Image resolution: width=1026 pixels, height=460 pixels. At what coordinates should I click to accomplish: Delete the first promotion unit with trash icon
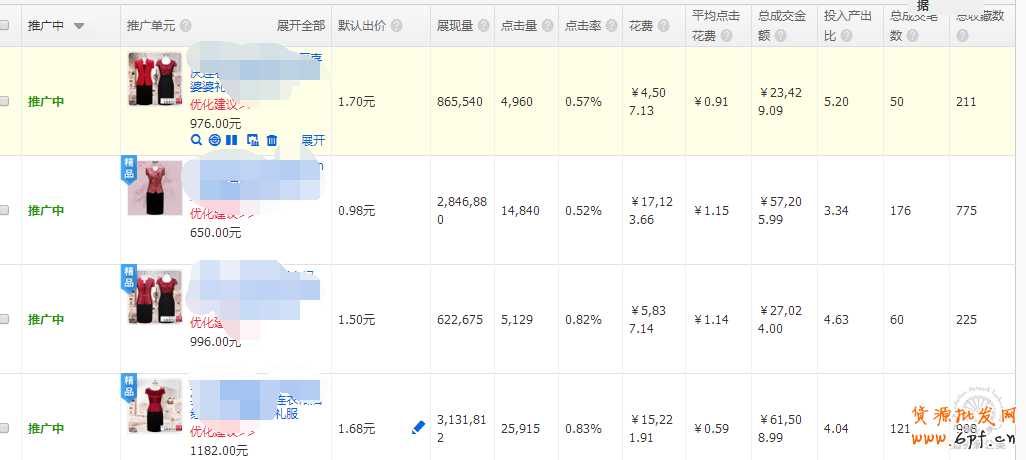click(271, 140)
